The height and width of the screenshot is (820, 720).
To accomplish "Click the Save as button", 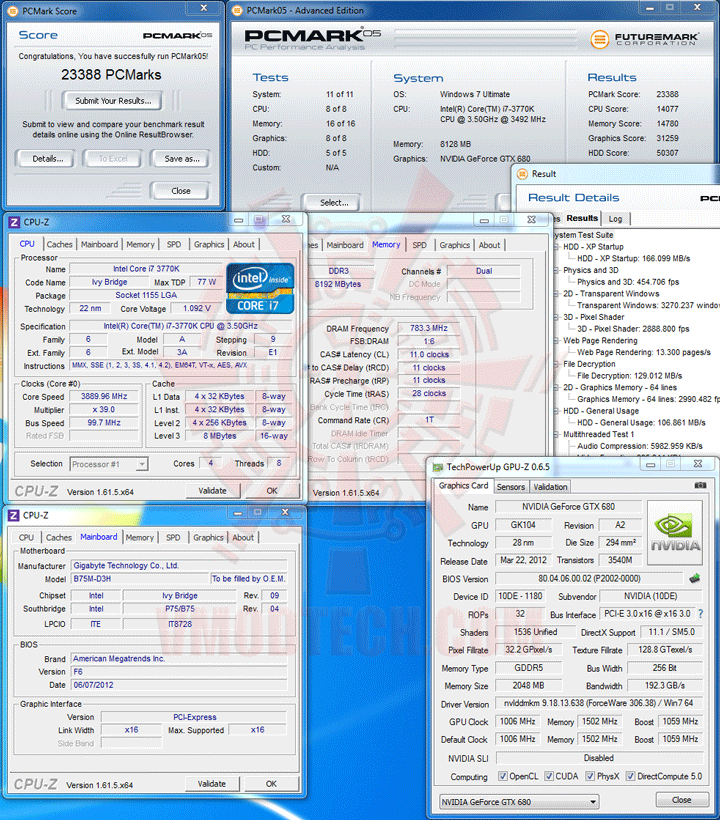I will [x=181, y=158].
